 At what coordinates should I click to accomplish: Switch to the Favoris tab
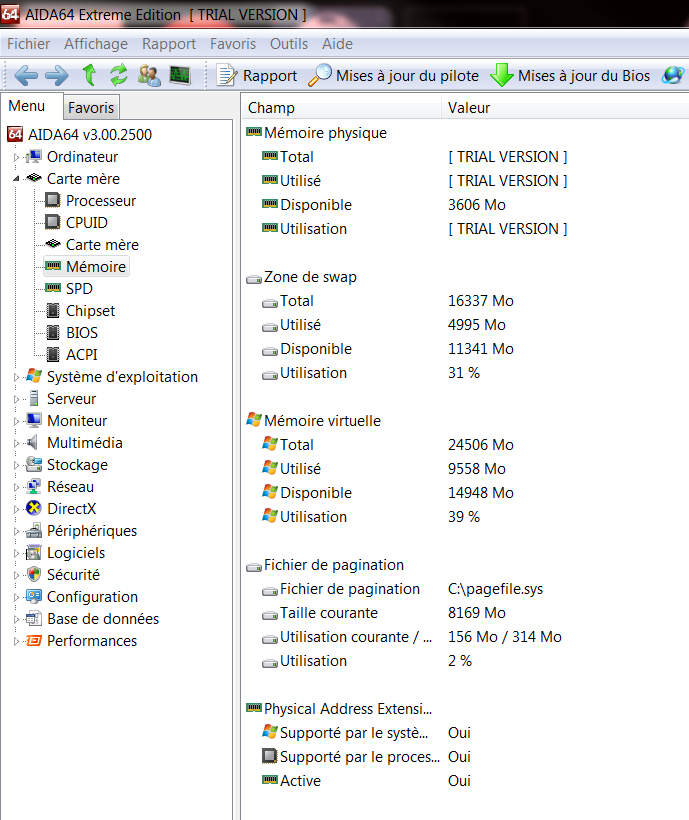(x=91, y=107)
